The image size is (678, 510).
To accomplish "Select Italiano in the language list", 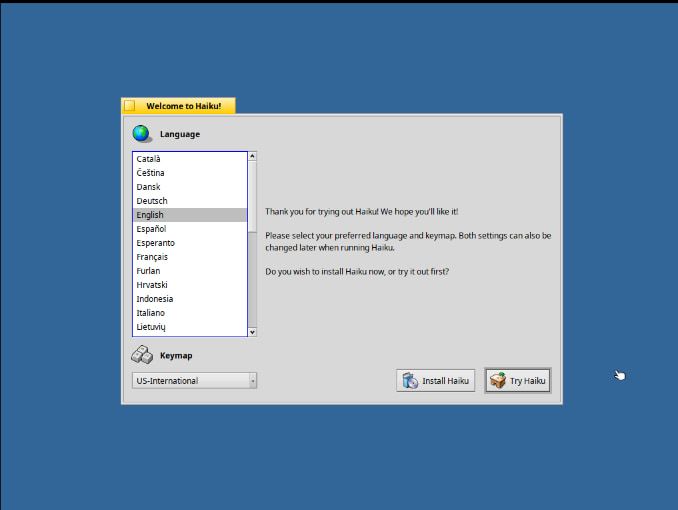I will 190,313.
